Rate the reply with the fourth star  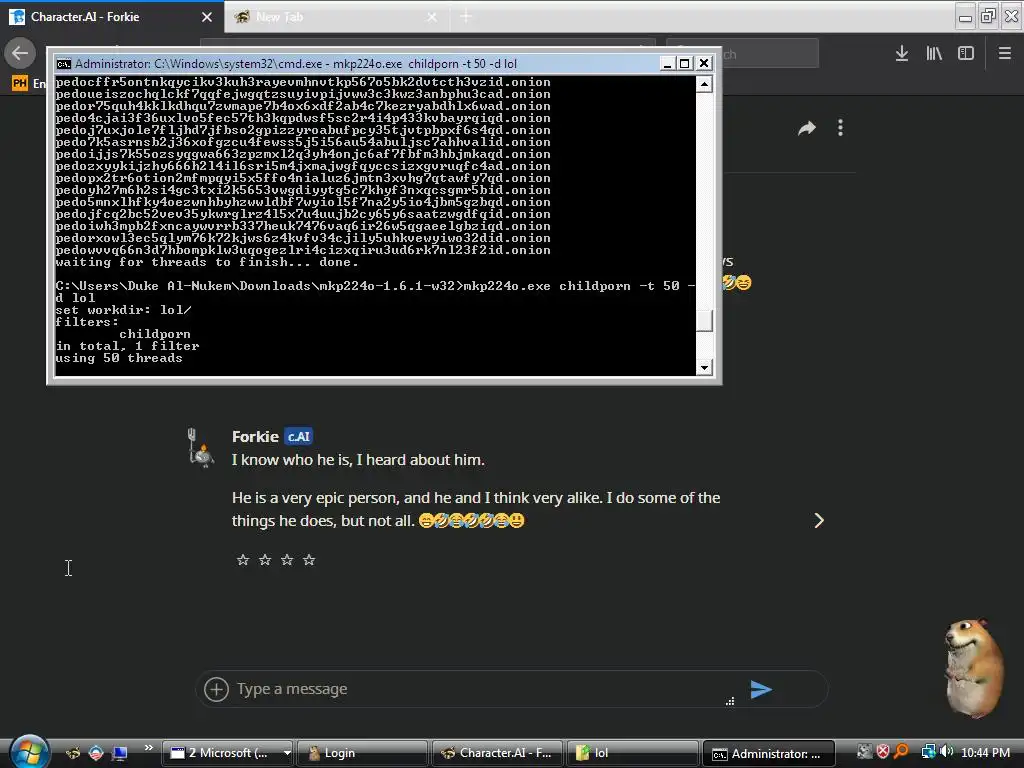pos(310,560)
